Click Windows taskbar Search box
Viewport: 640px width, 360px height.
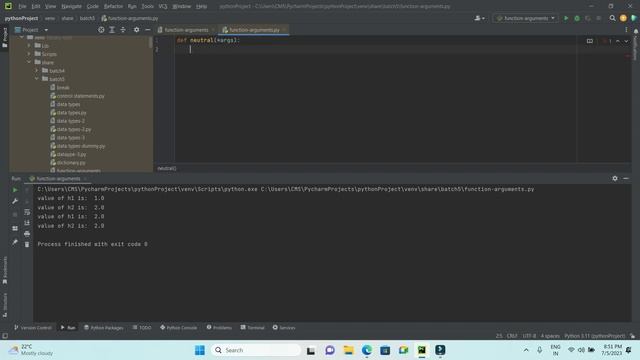tap(256, 350)
